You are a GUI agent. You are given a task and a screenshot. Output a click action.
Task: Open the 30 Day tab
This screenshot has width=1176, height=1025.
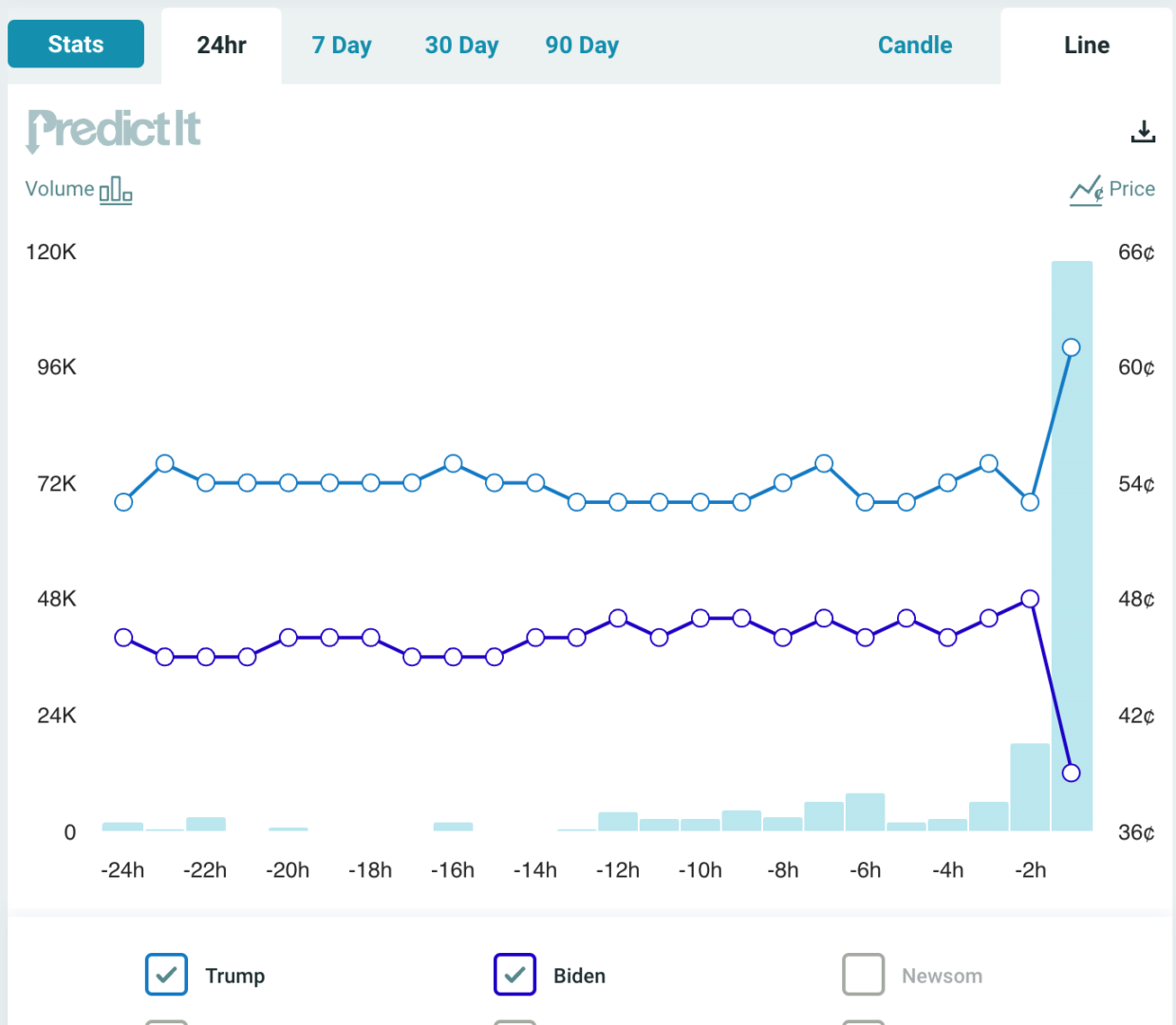(461, 46)
